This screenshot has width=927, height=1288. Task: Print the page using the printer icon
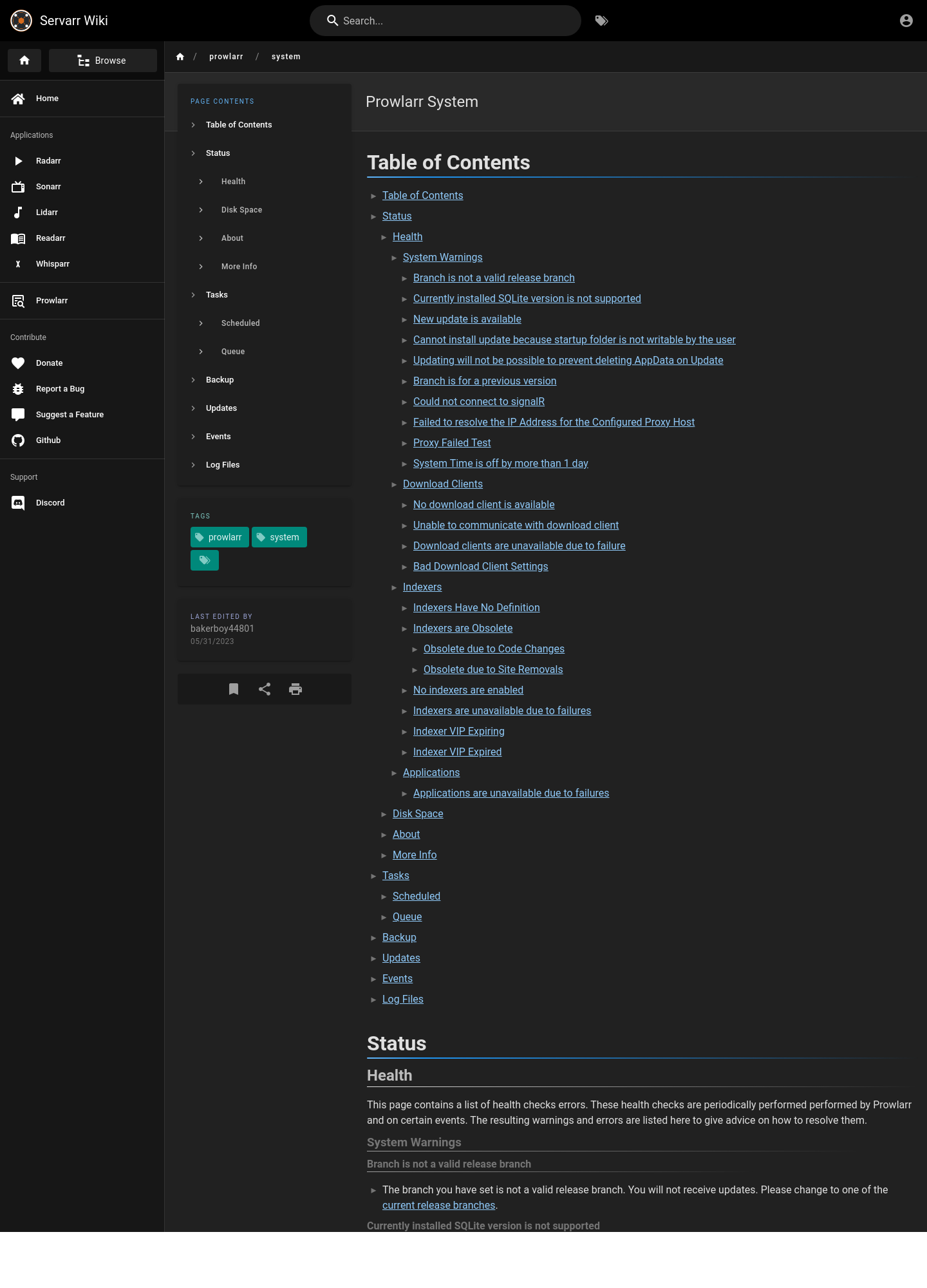[x=295, y=689]
